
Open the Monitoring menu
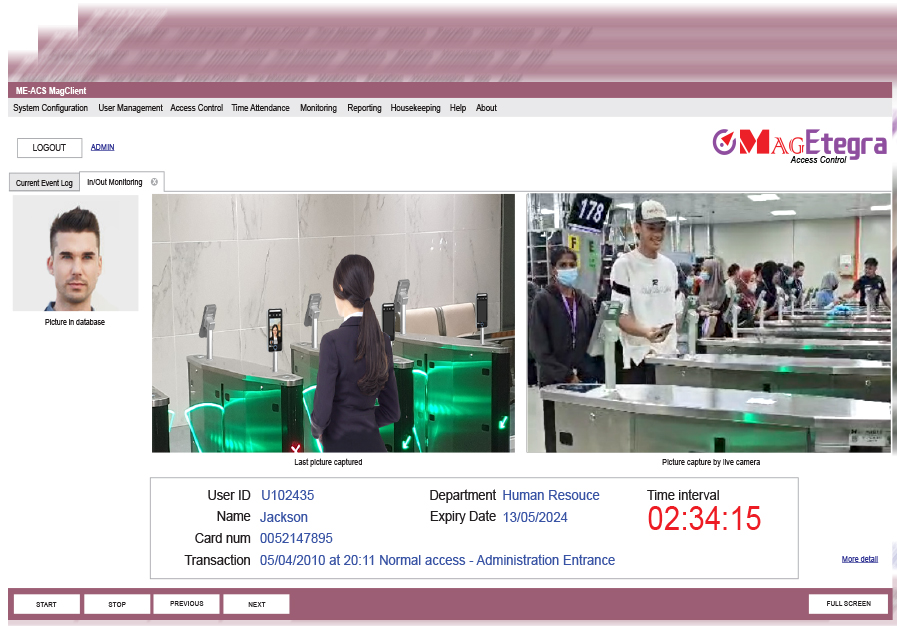tap(318, 108)
